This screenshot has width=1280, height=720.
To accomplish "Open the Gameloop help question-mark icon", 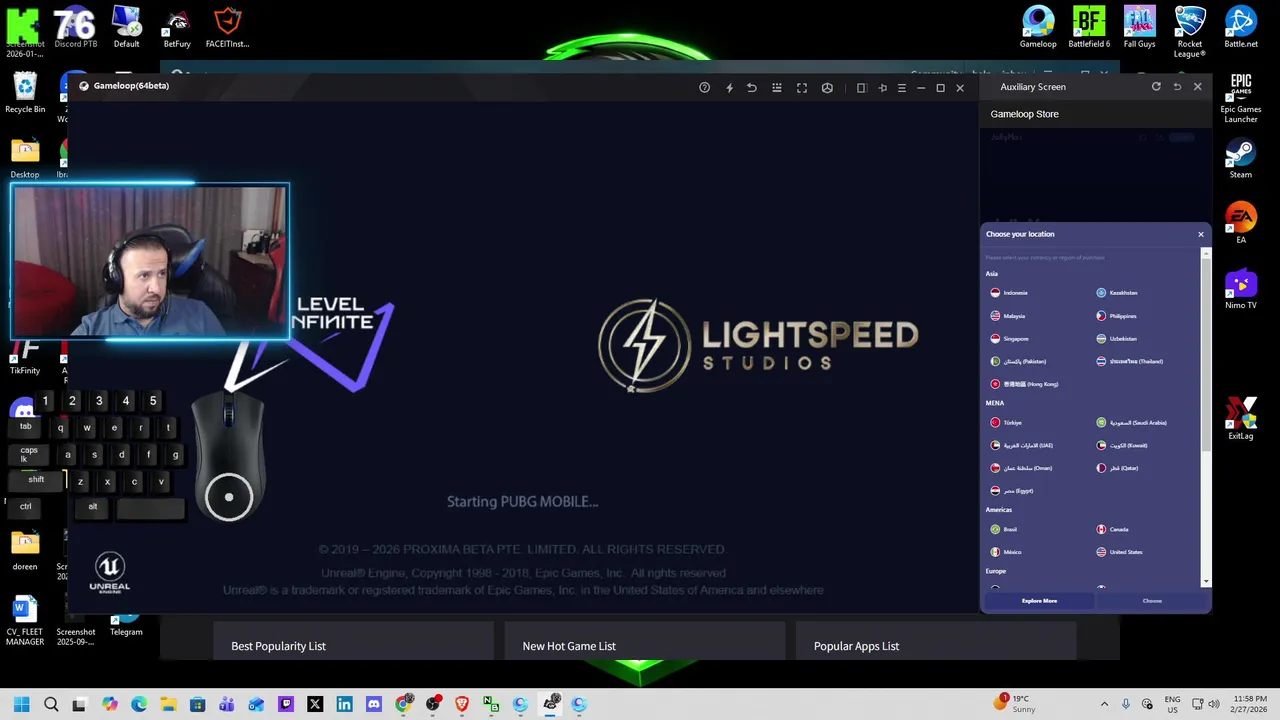I will click(x=704, y=88).
